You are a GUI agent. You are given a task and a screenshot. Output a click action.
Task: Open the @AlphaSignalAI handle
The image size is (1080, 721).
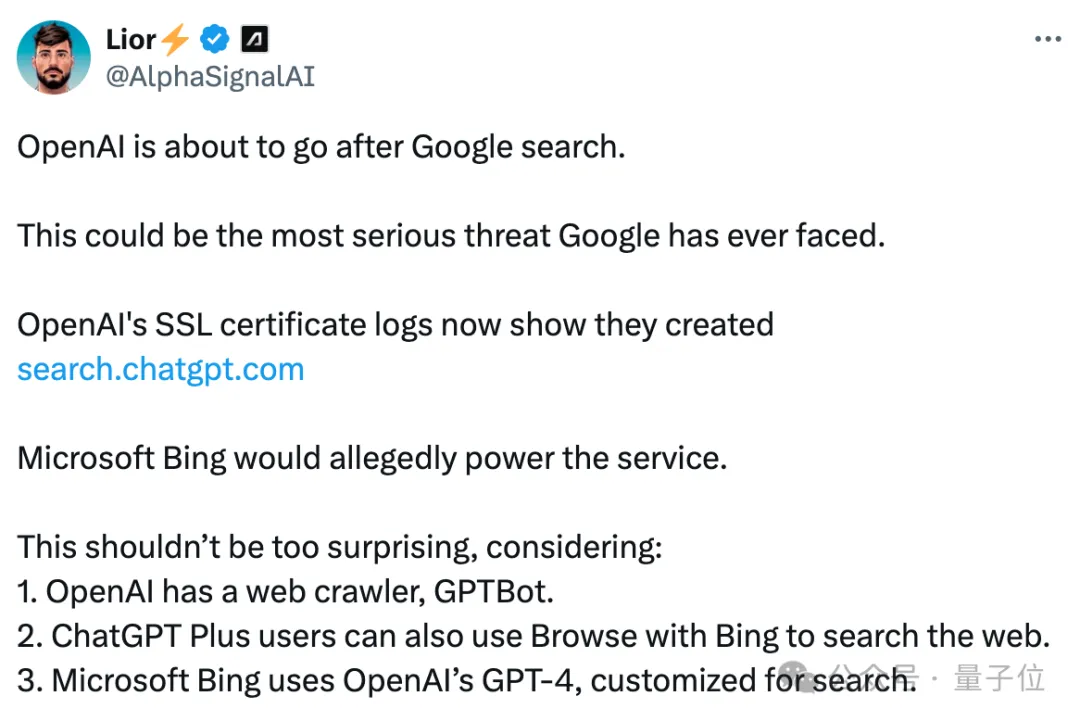210,76
